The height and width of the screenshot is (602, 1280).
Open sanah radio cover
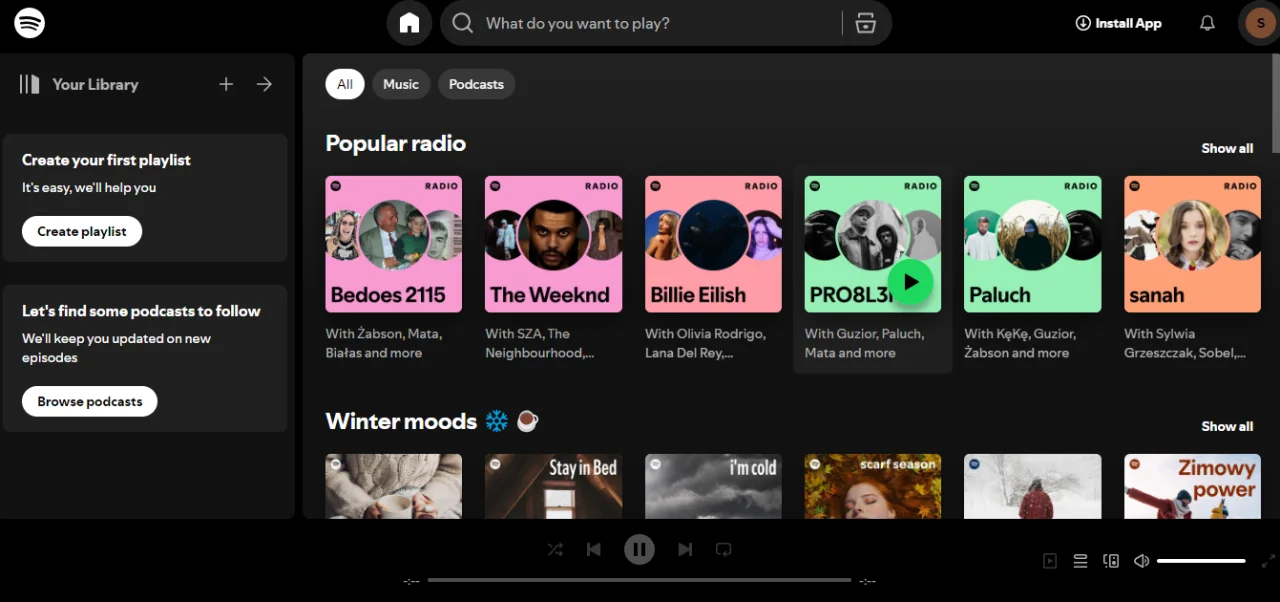point(1192,244)
